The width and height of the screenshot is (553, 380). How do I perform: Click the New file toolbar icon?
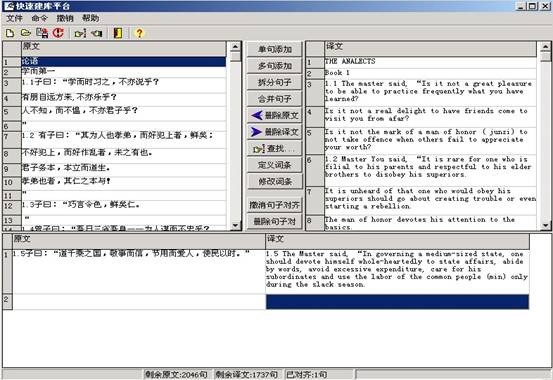click(10, 33)
